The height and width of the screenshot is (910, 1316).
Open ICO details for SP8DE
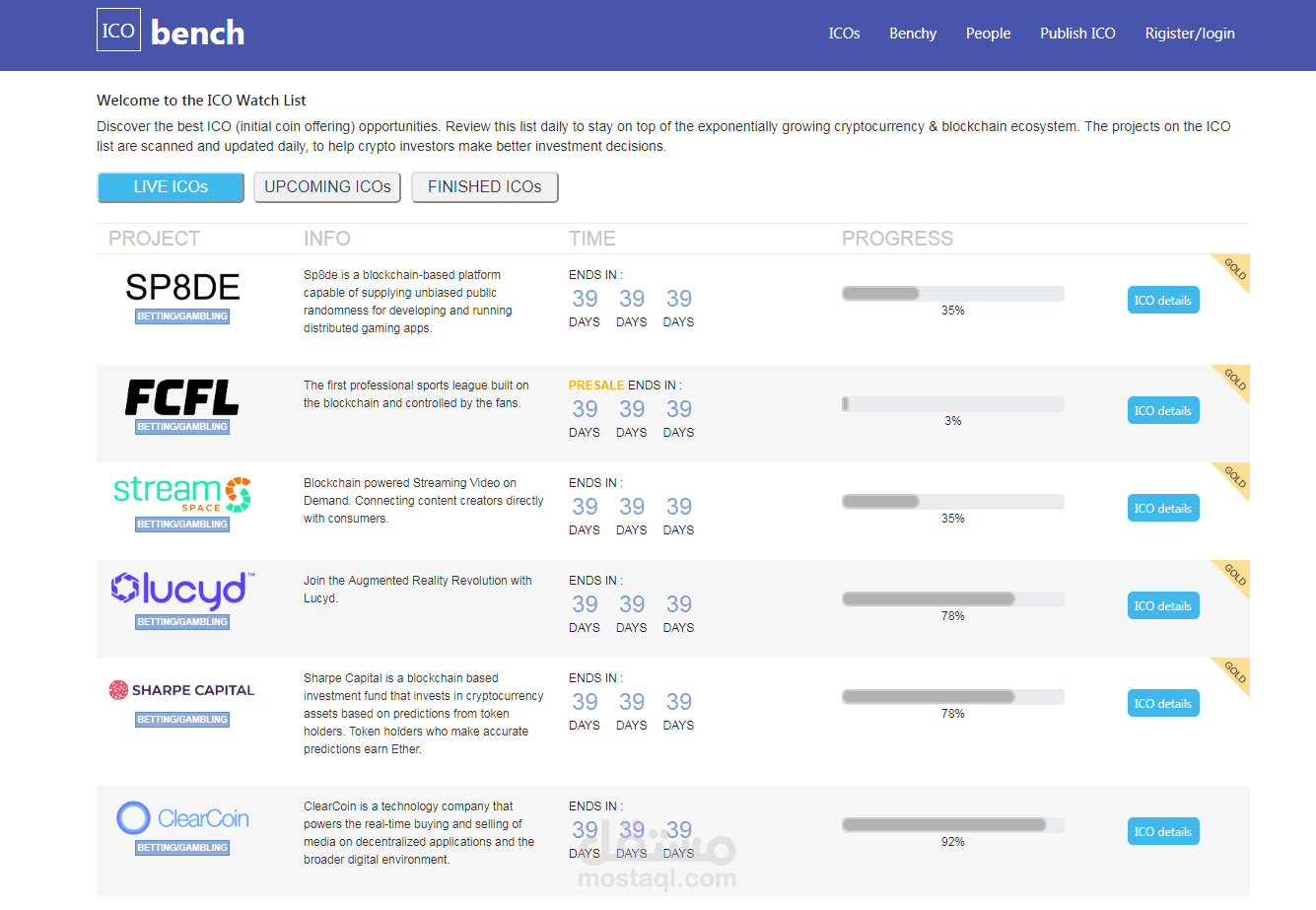coord(1163,300)
